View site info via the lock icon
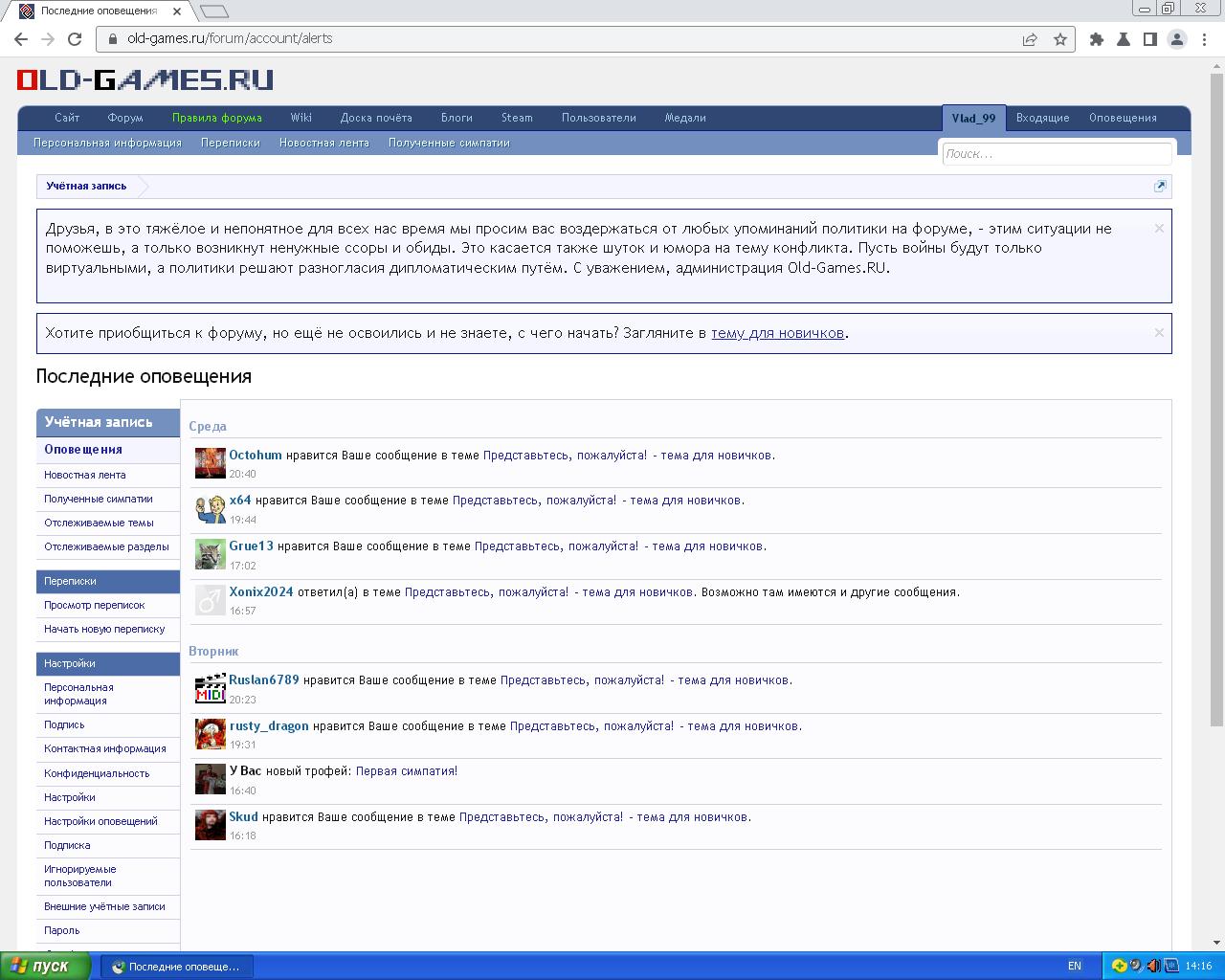 [113, 39]
